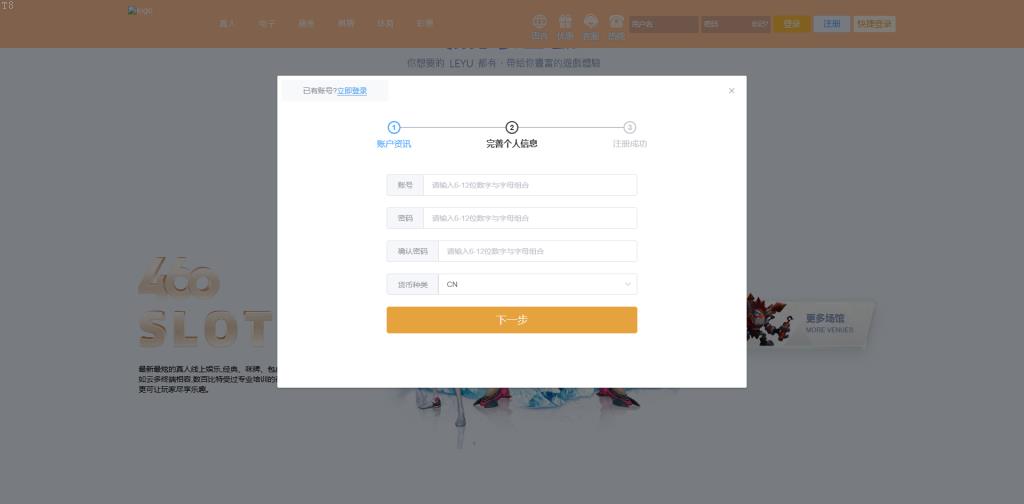1024x504 pixels.
Task: Click the globe icon in the header
Action: click(x=540, y=21)
